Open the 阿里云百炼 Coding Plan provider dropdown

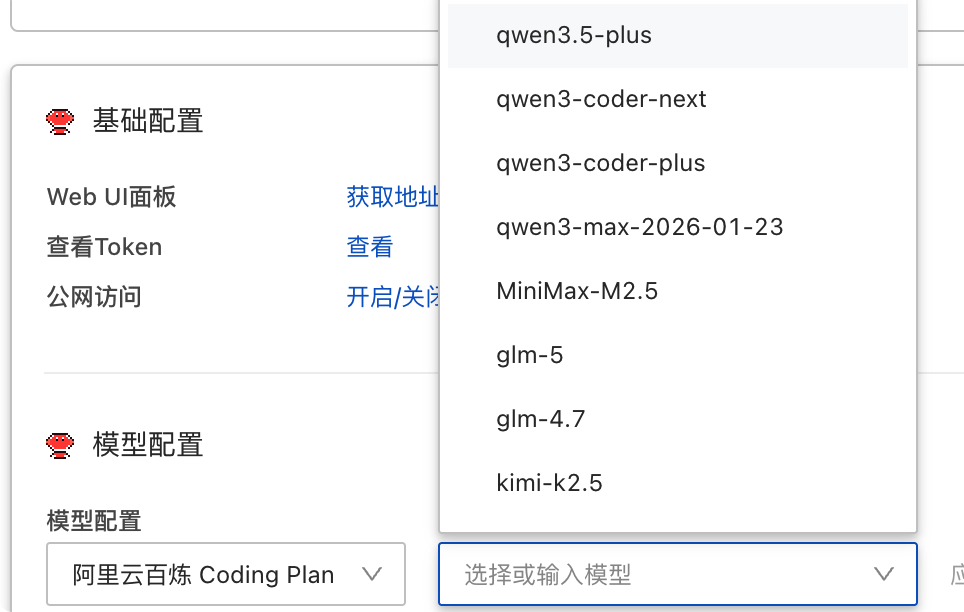pos(226,574)
